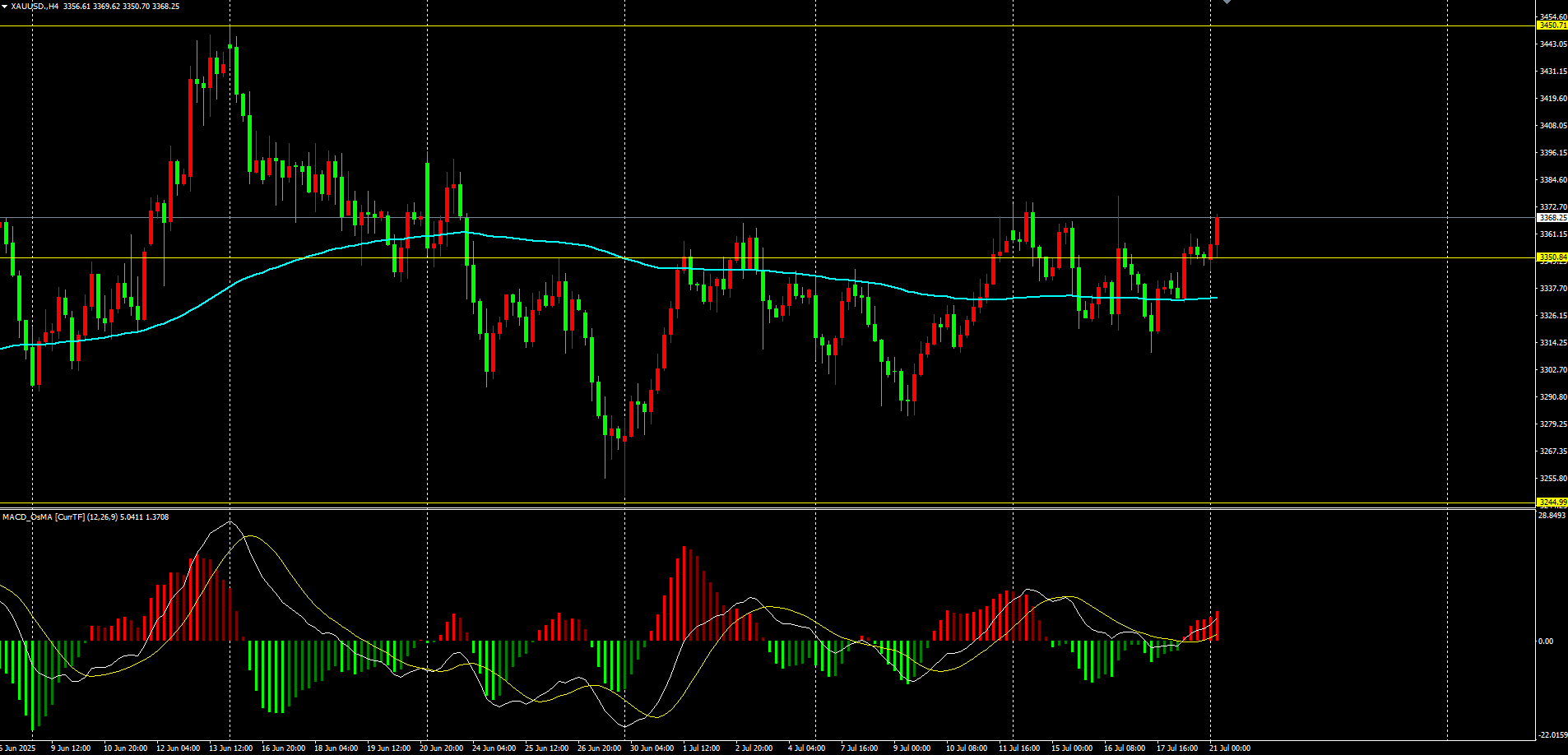Click the 2 Jul 20:00 time label

coord(754,748)
